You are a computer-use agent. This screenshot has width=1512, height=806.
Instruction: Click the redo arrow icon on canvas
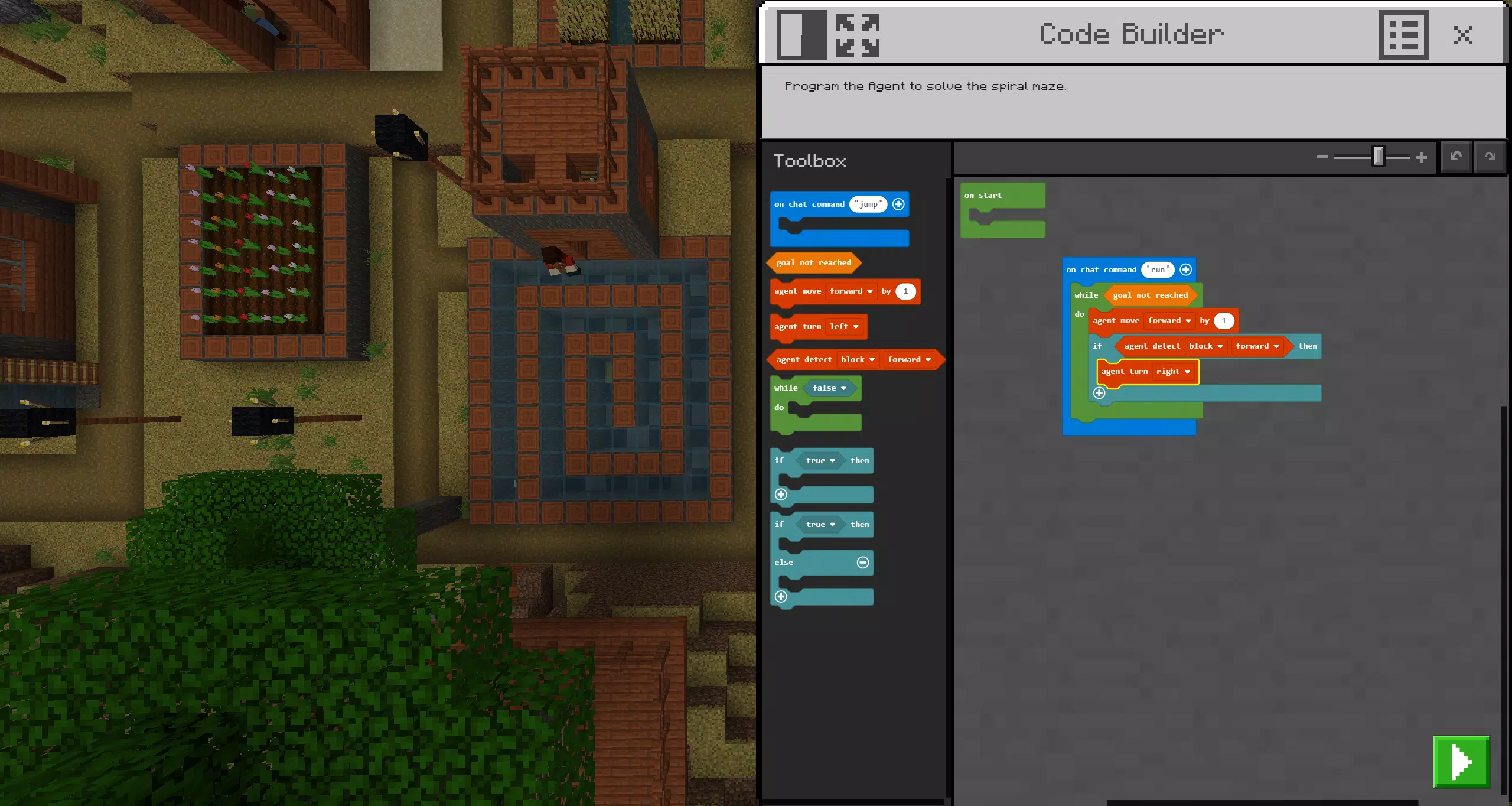click(x=1491, y=157)
